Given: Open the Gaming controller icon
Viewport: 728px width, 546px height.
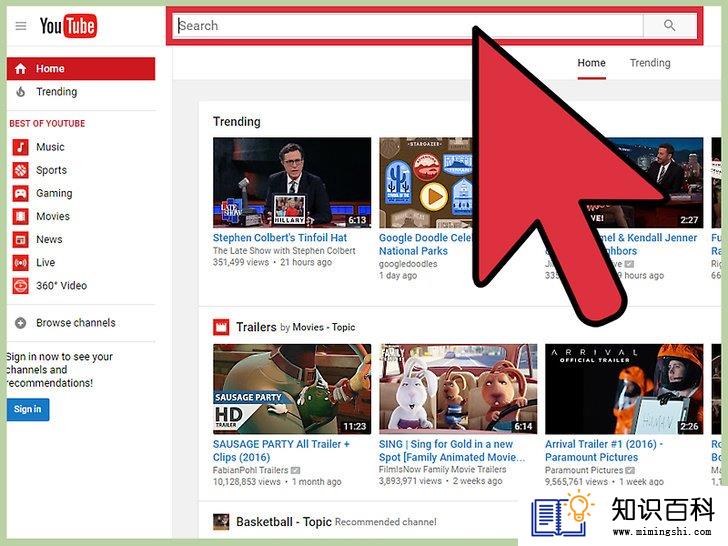Looking at the screenshot, I should point(20,193).
